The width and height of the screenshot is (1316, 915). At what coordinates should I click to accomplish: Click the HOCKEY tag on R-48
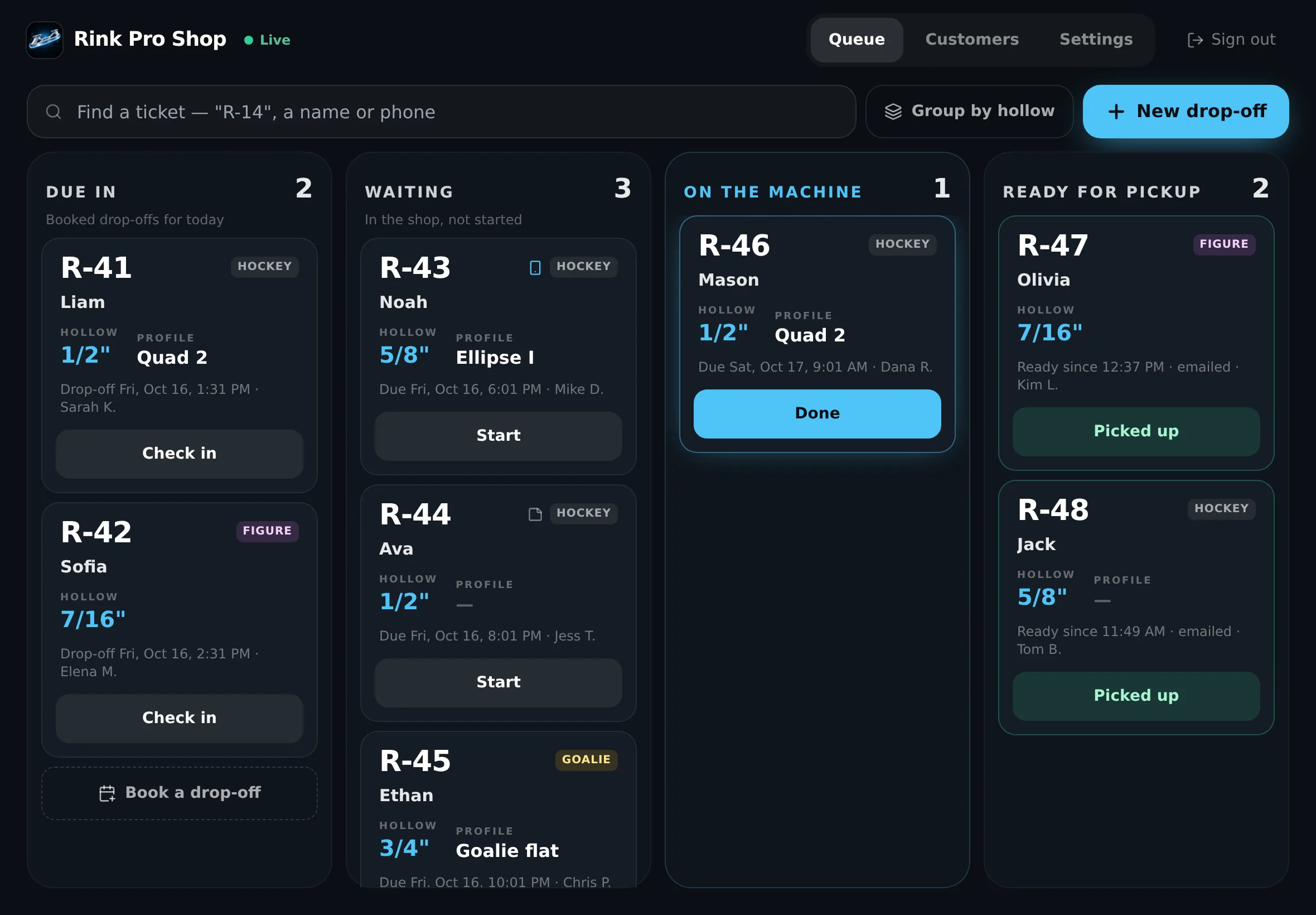point(1221,508)
